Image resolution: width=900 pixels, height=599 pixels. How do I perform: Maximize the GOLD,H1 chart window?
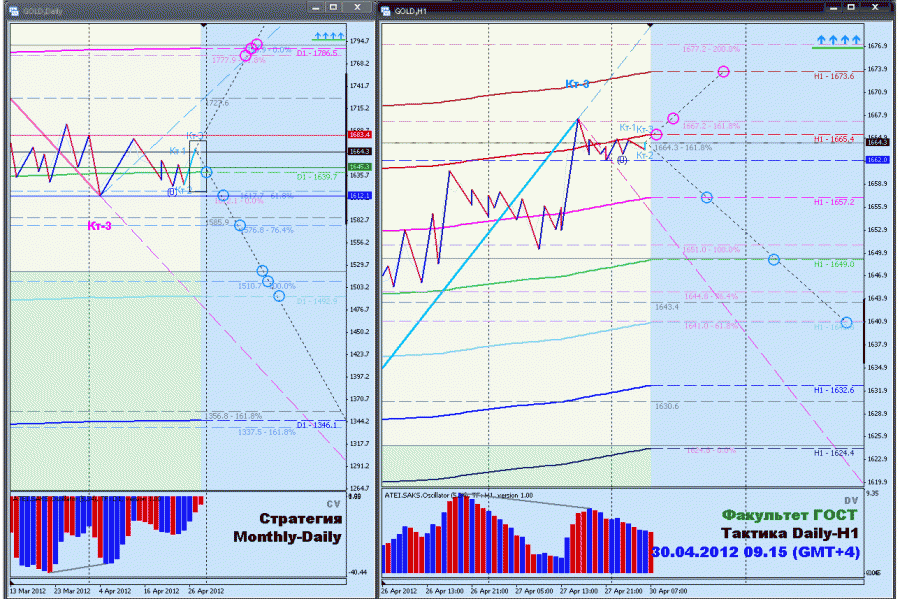click(x=852, y=7)
